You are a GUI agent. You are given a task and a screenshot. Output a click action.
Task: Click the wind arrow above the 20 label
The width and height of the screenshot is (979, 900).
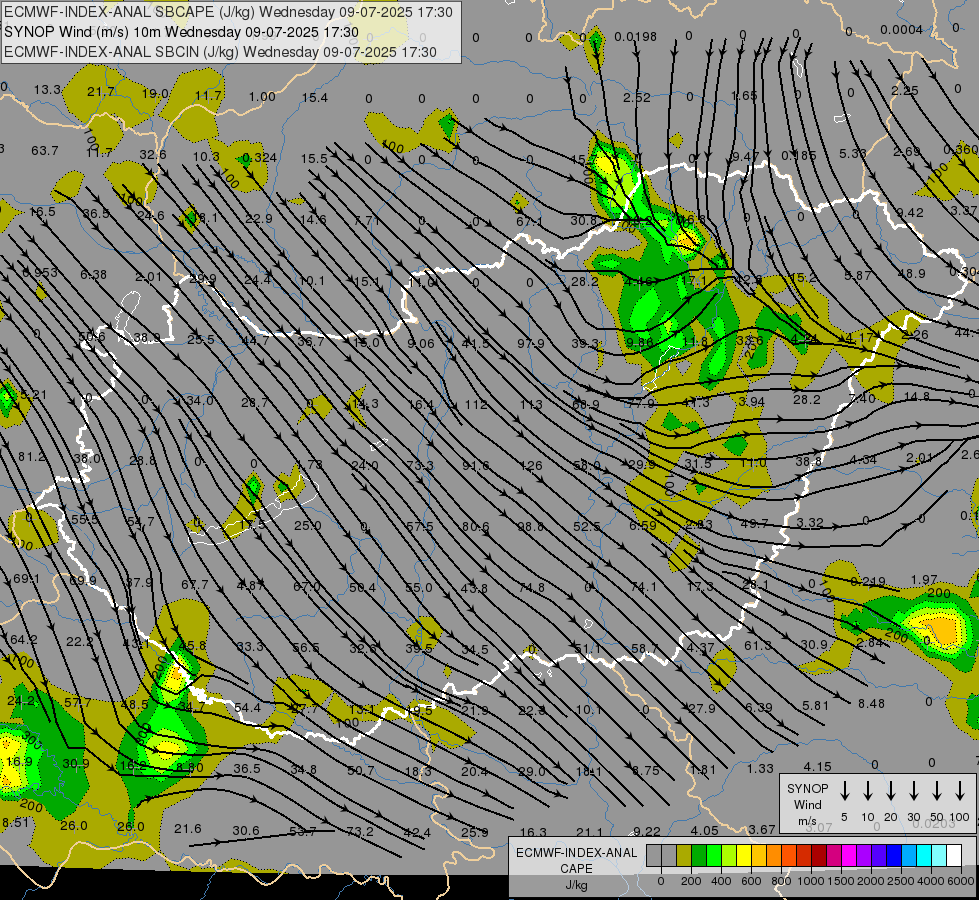tap(890, 791)
